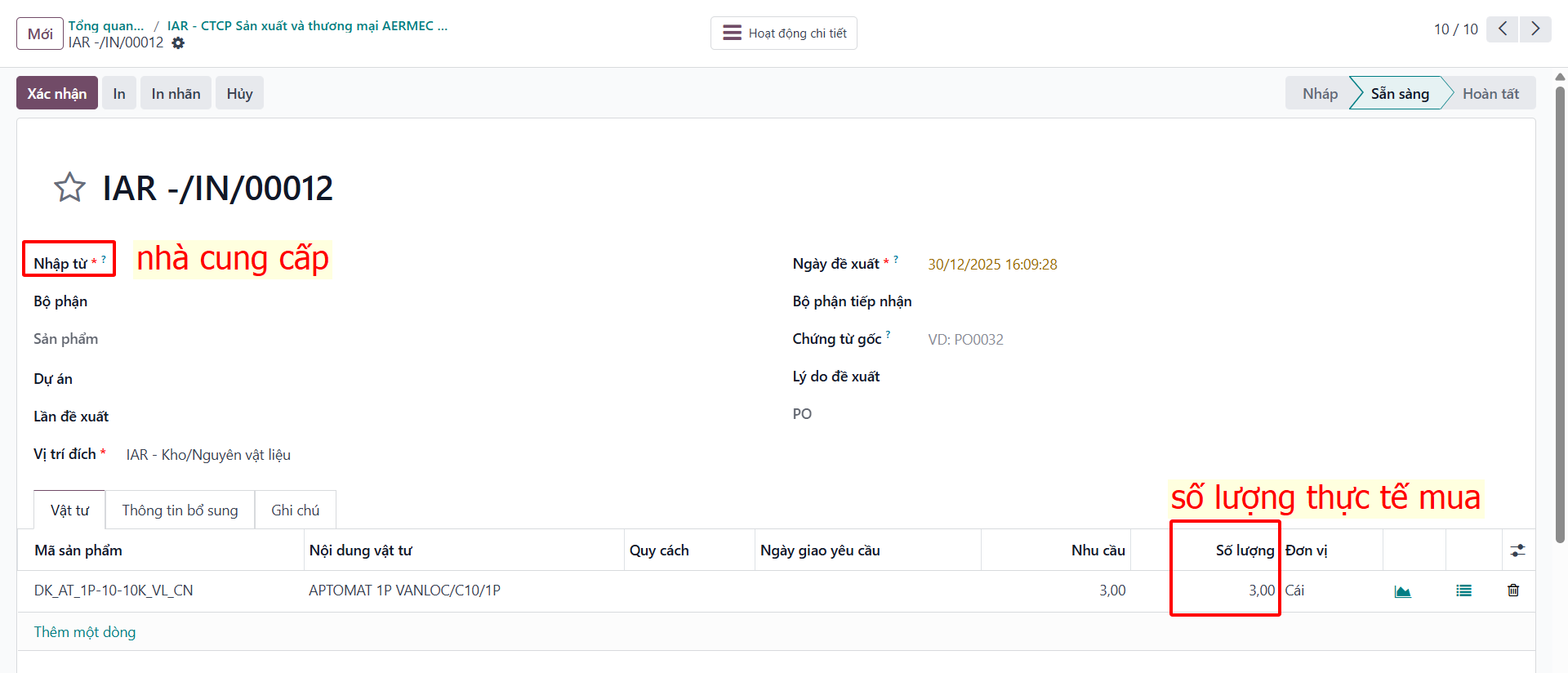Click Thêm một dòng to add line
This screenshot has height=673, width=1568.
coord(85,632)
